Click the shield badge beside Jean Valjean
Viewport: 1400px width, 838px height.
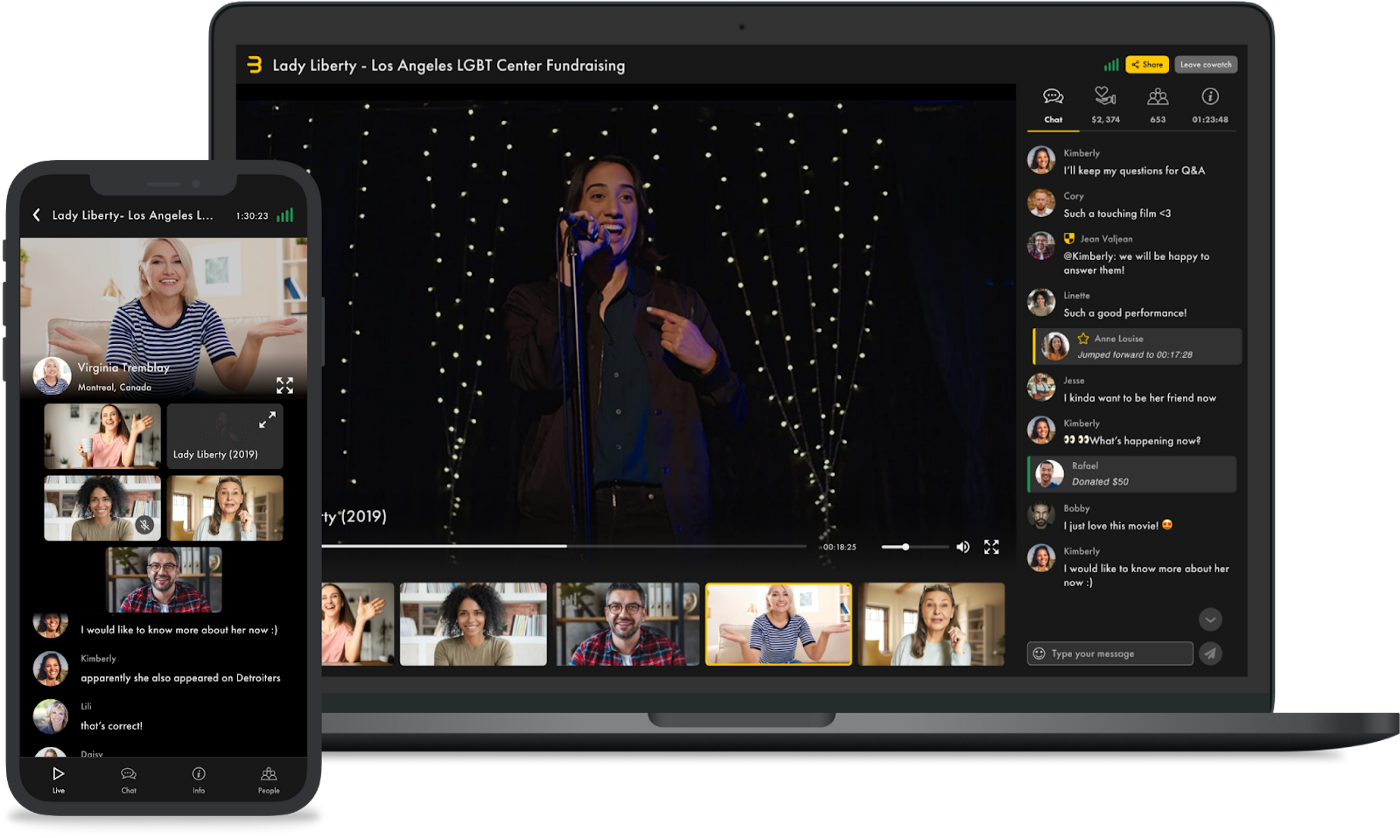pos(1069,239)
